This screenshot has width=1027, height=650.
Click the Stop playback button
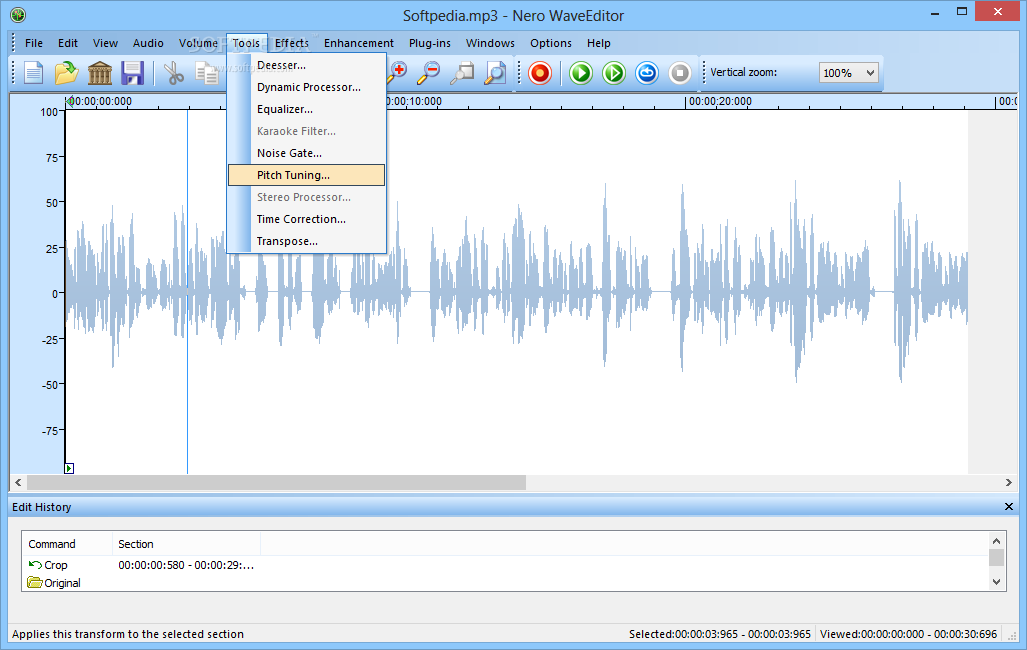(680, 73)
